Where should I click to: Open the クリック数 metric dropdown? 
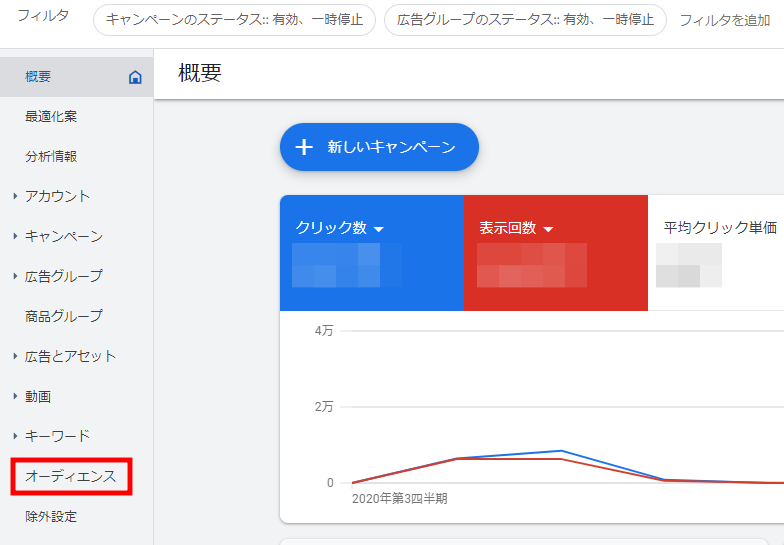379,229
